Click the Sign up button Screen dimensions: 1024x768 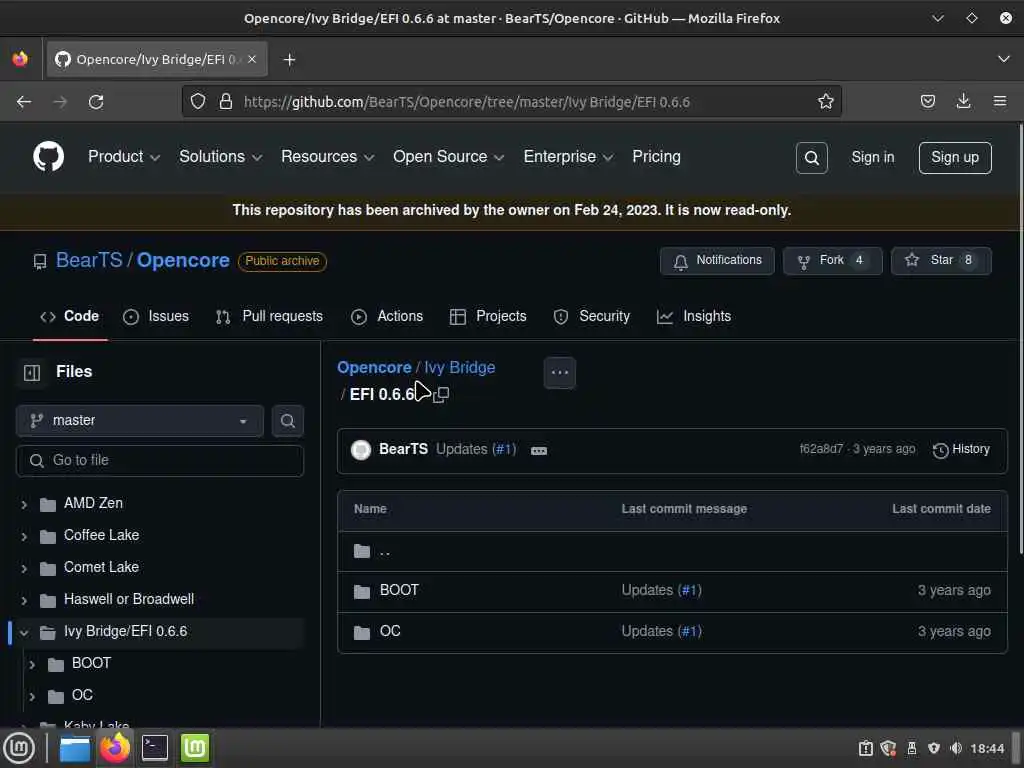point(955,157)
